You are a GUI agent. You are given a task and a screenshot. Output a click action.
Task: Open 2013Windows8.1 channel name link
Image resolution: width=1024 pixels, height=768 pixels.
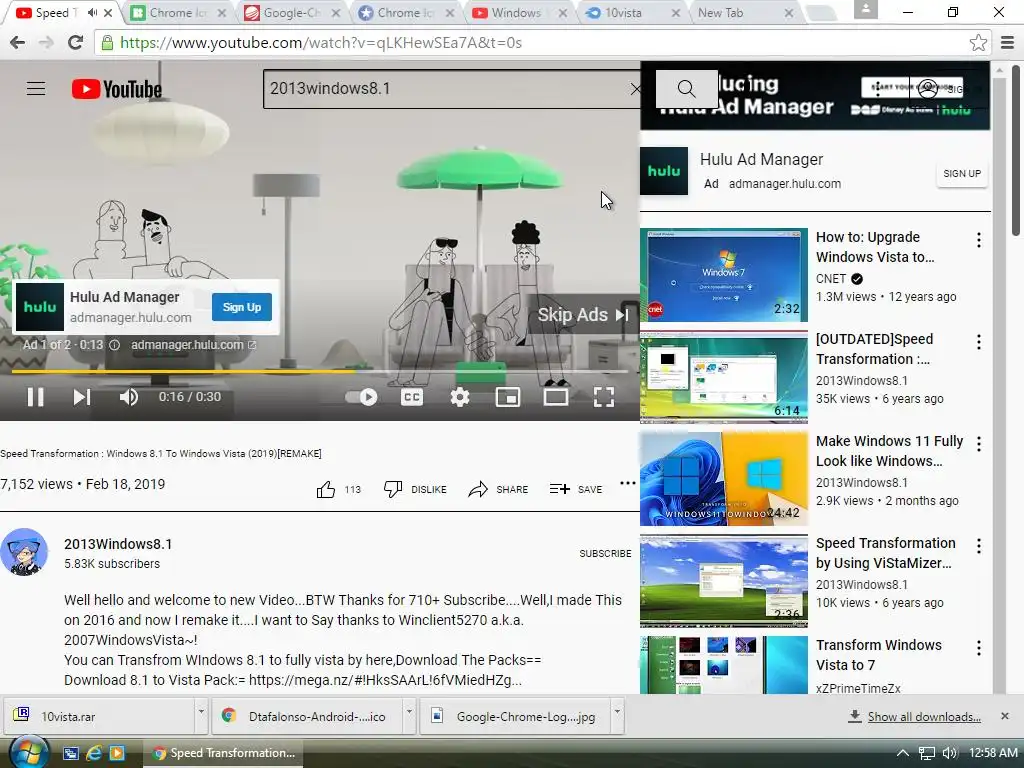tap(118, 544)
